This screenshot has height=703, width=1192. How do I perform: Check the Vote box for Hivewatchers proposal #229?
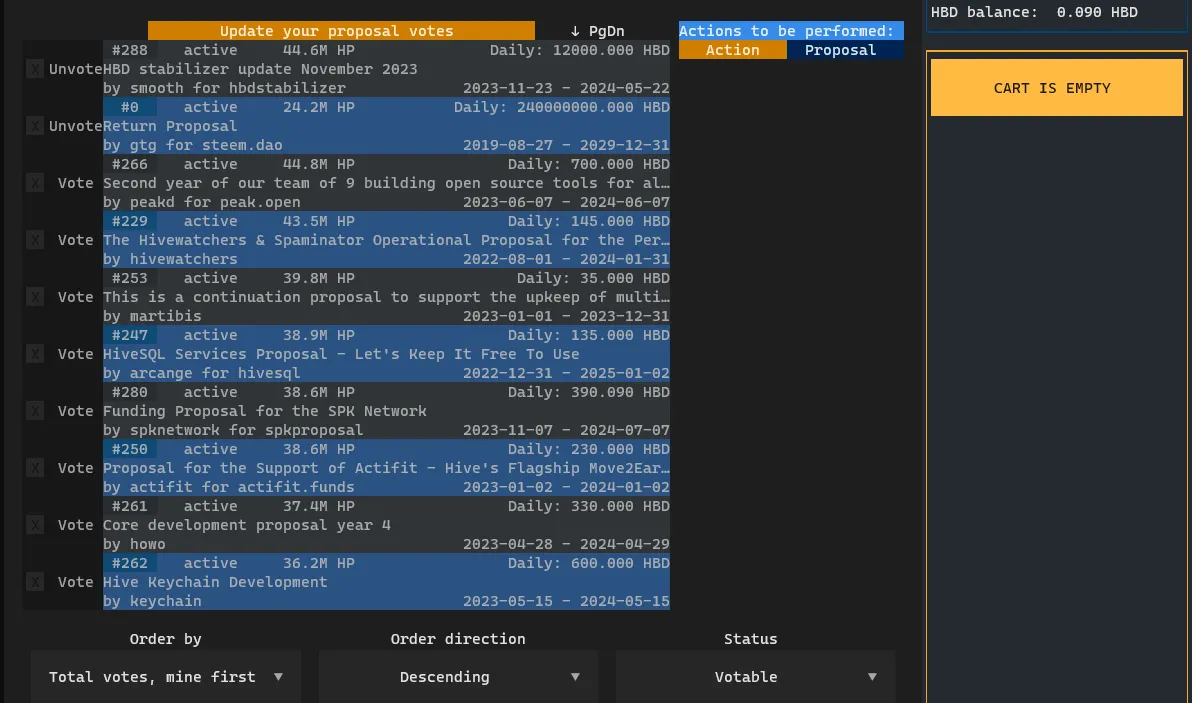(35, 240)
